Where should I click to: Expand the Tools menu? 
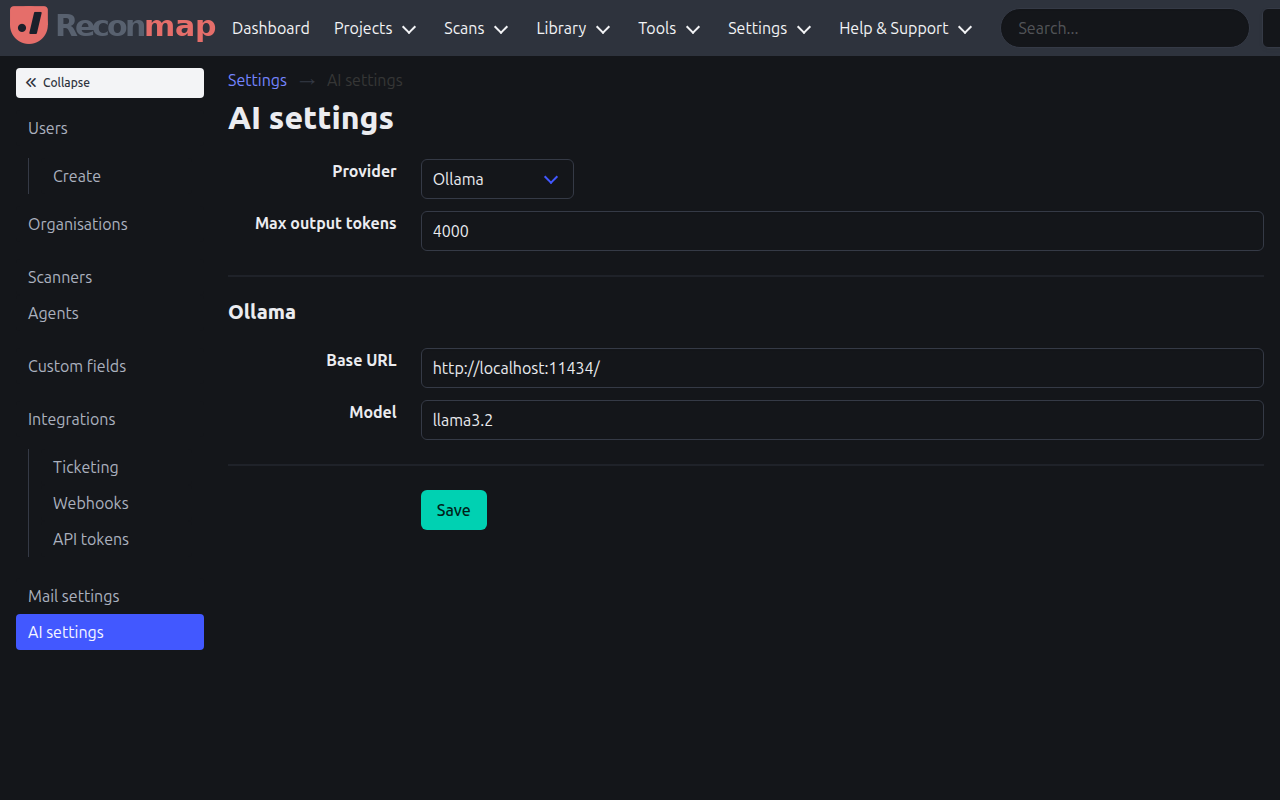point(668,28)
